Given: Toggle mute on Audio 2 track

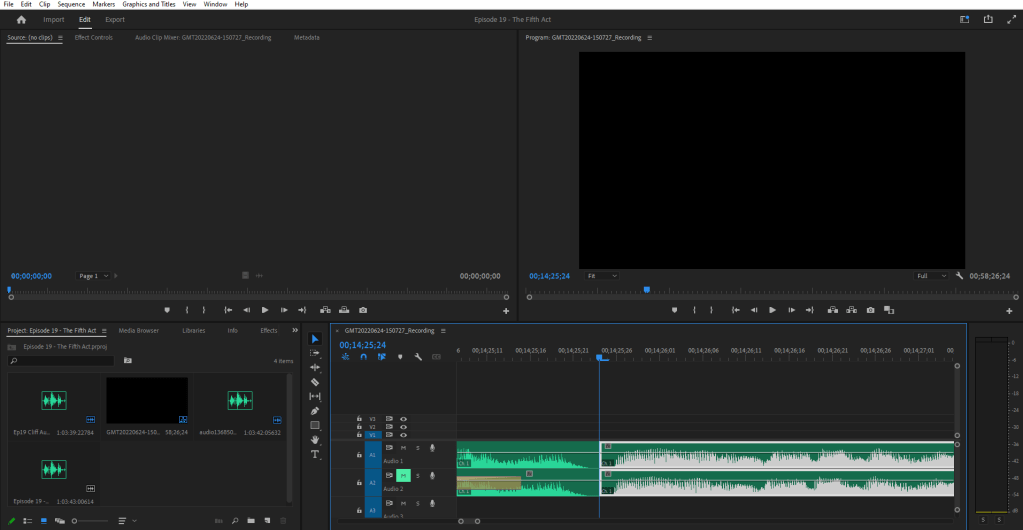Looking at the screenshot, I should click(x=403, y=476).
